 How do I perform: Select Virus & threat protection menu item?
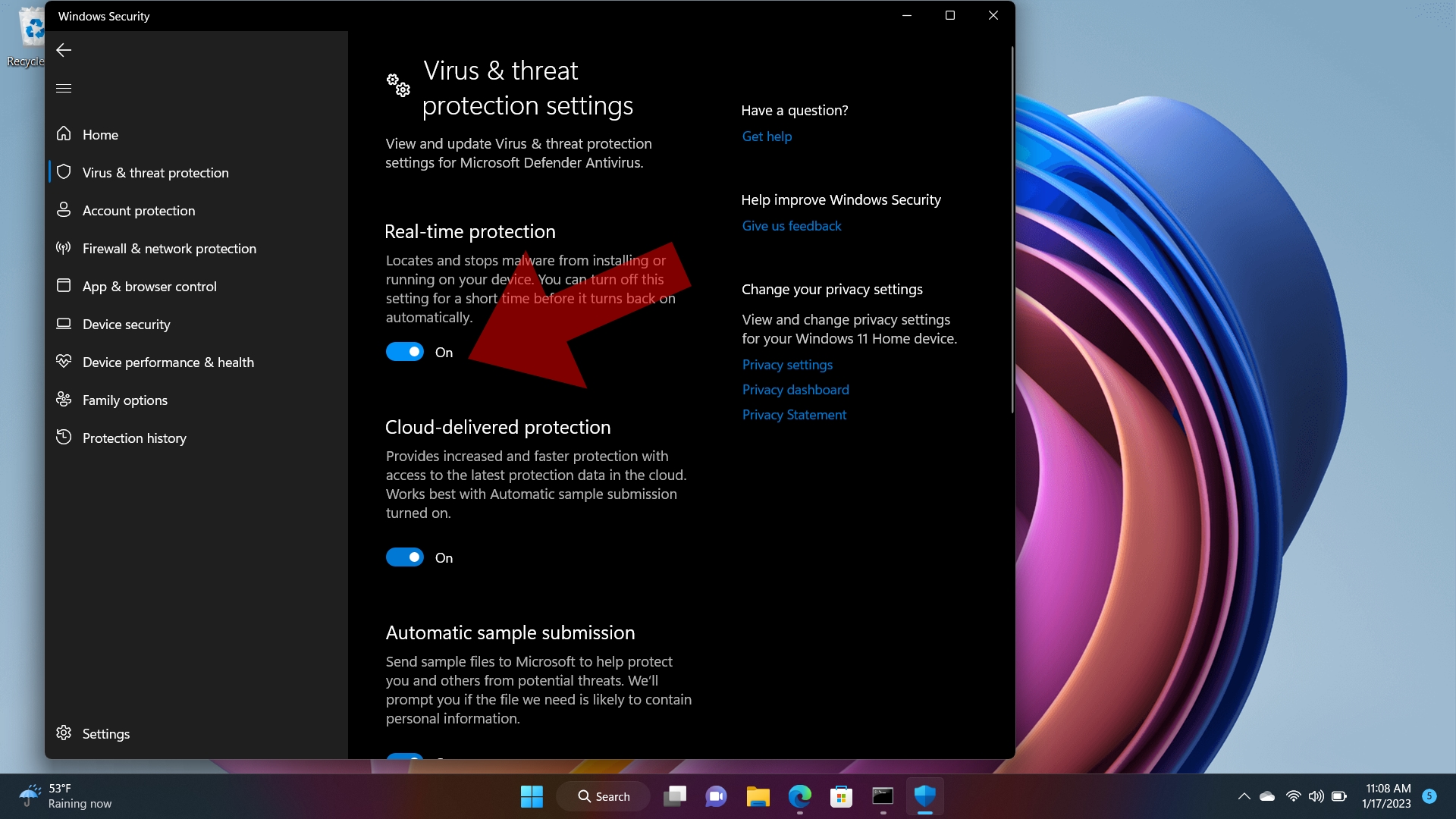tap(155, 172)
